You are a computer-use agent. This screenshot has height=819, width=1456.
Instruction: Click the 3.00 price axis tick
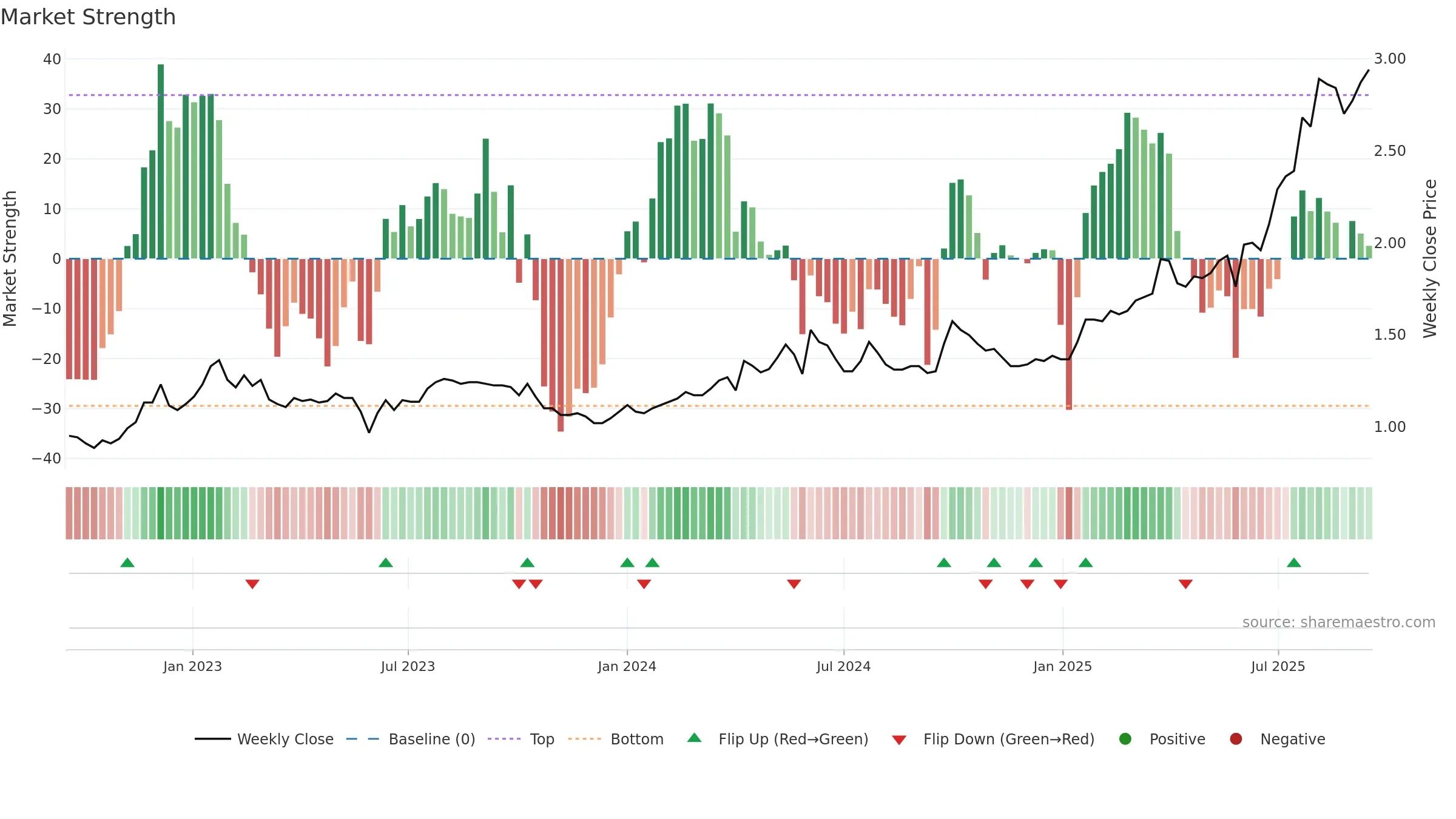click(1390, 59)
